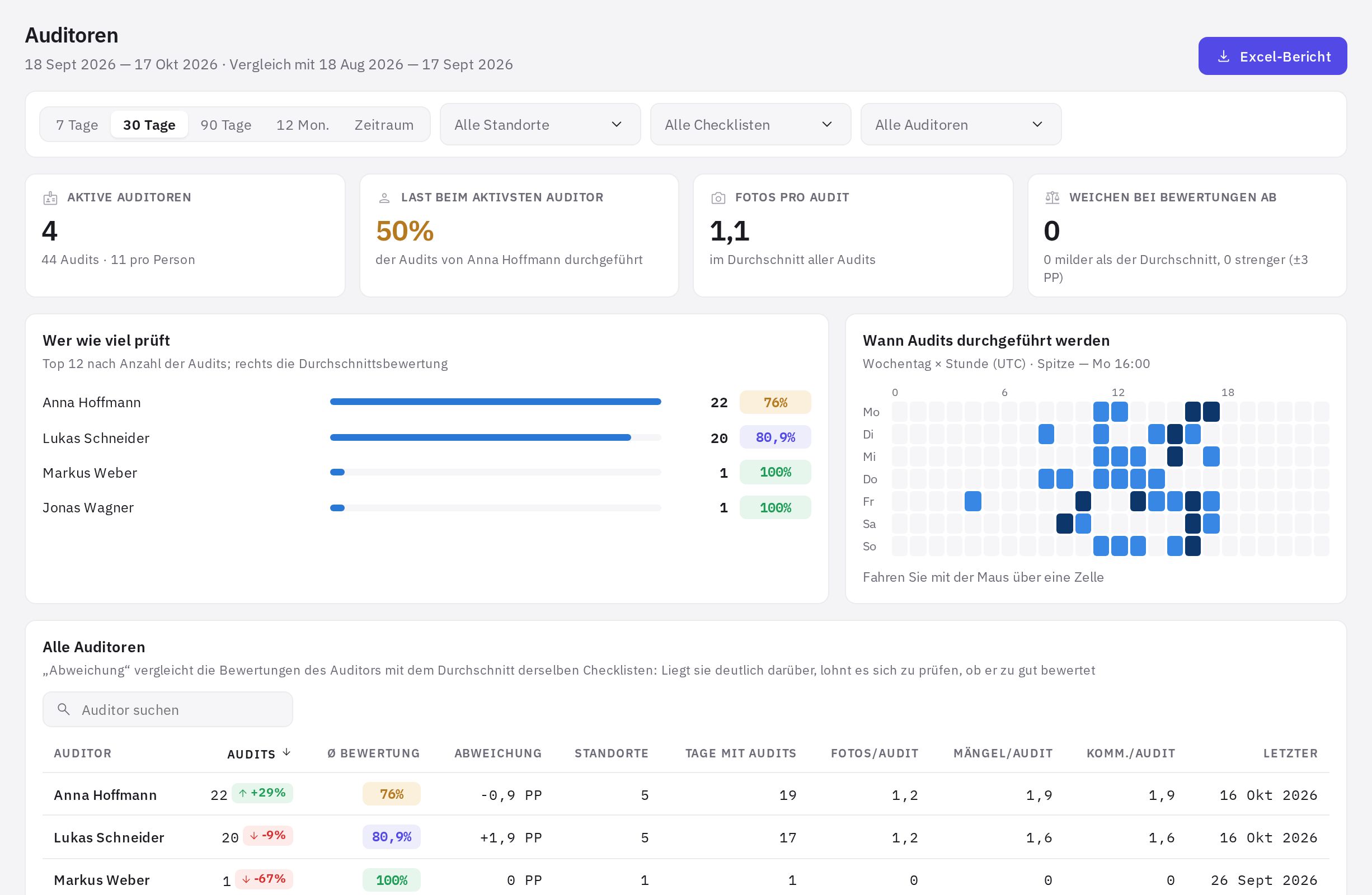Click the up arrow in Anna Hoffmann's +29% badge
The image size is (1372, 895).
coord(243,793)
